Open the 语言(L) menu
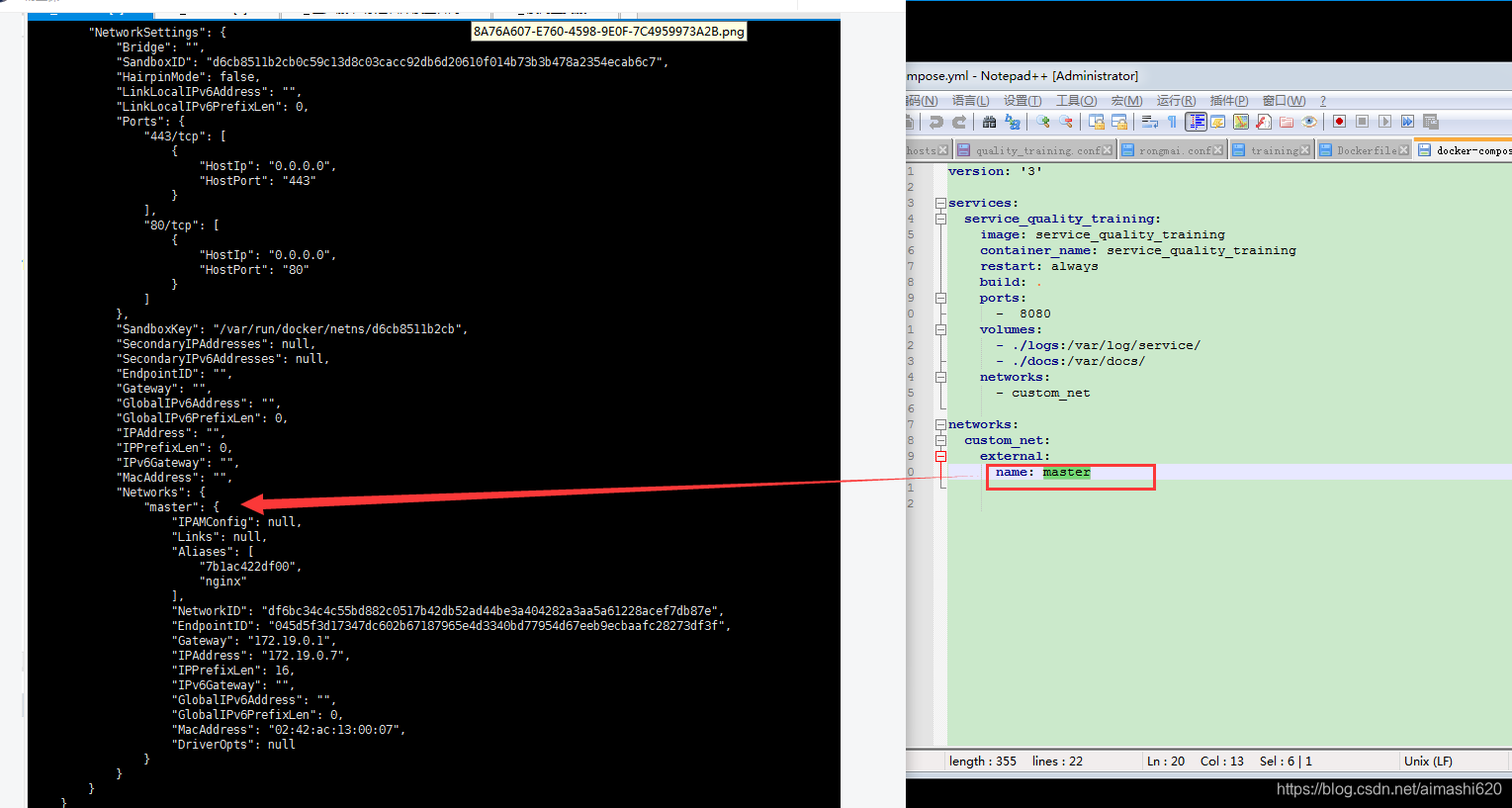This screenshot has height=808, width=1512. point(970,101)
